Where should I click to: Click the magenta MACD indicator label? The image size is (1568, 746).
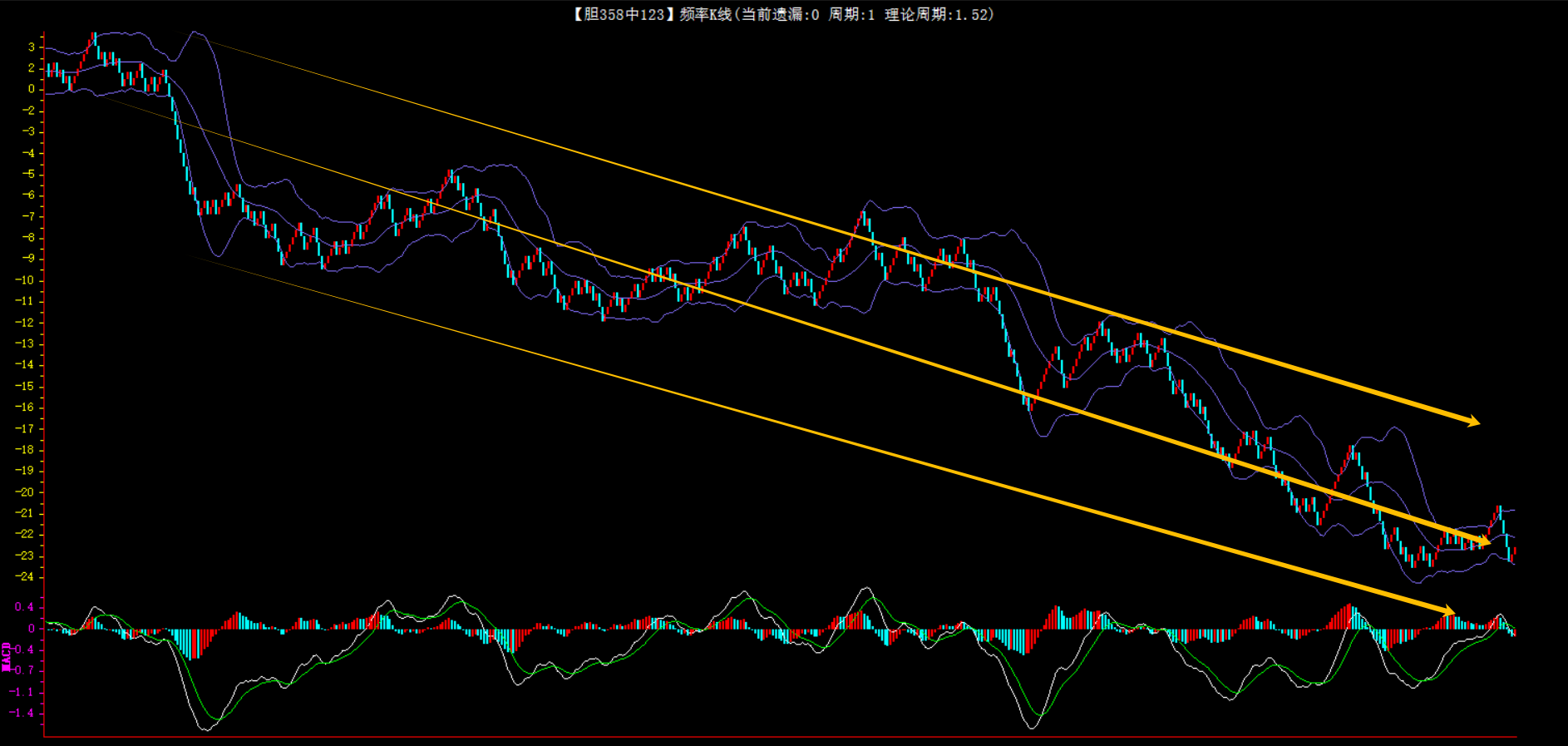[7, 656]
